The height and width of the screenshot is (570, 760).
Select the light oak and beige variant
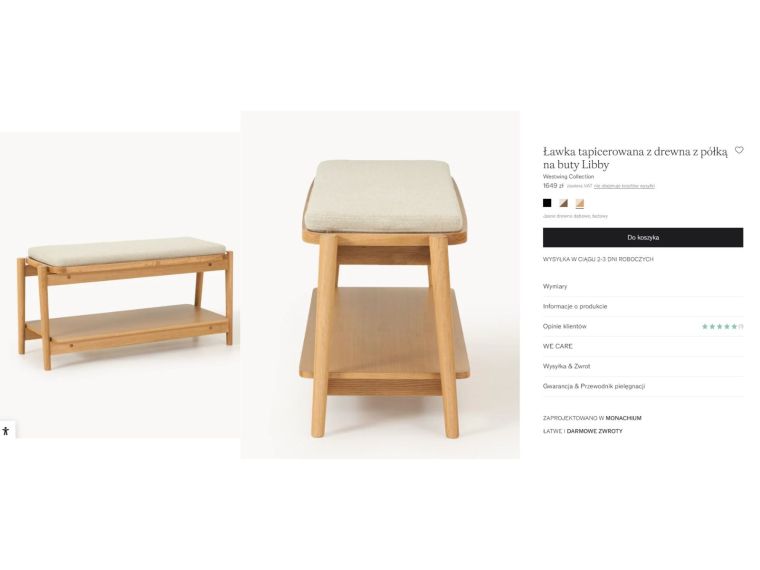(580, 203)
